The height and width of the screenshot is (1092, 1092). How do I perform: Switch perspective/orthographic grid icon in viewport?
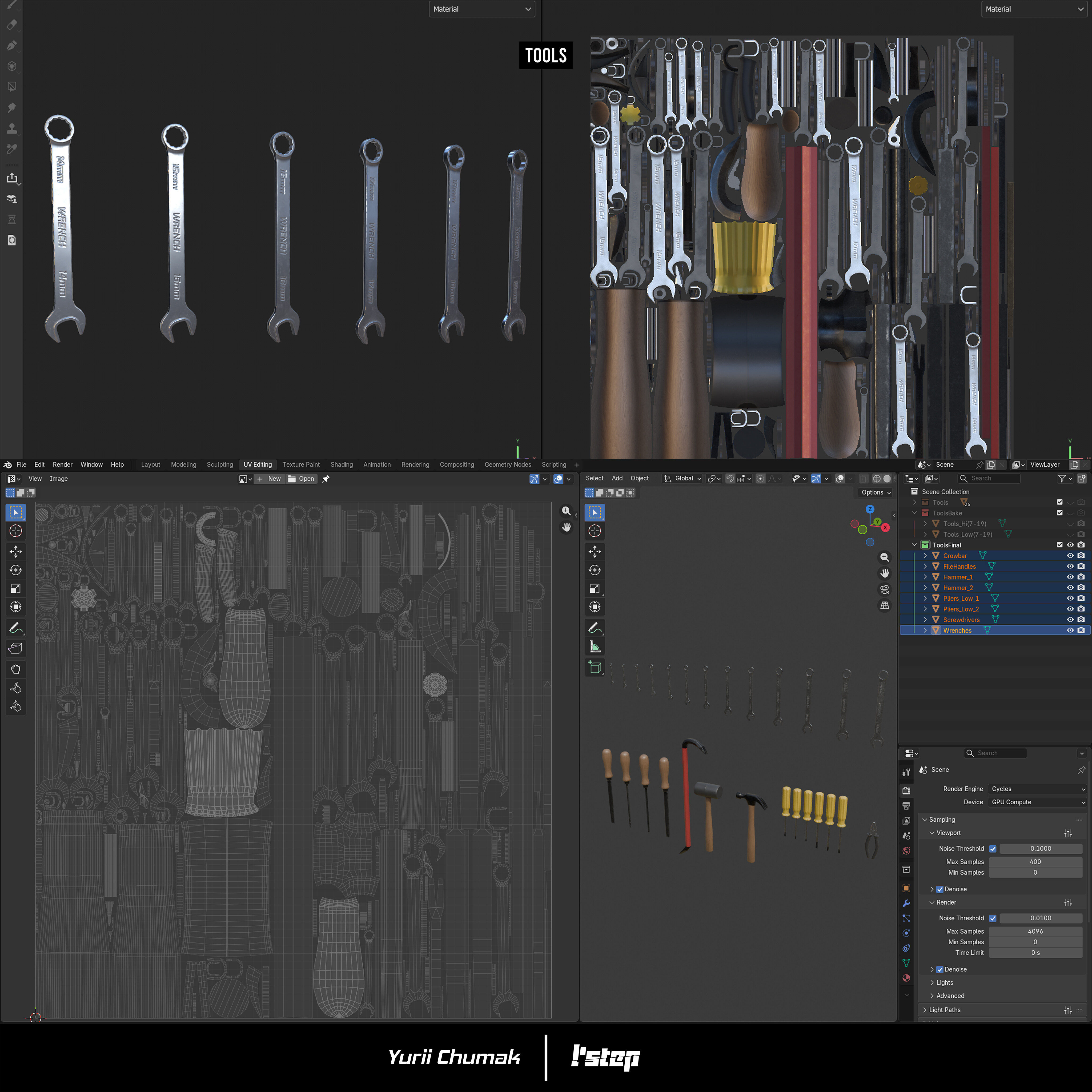[x=885, y=605]
